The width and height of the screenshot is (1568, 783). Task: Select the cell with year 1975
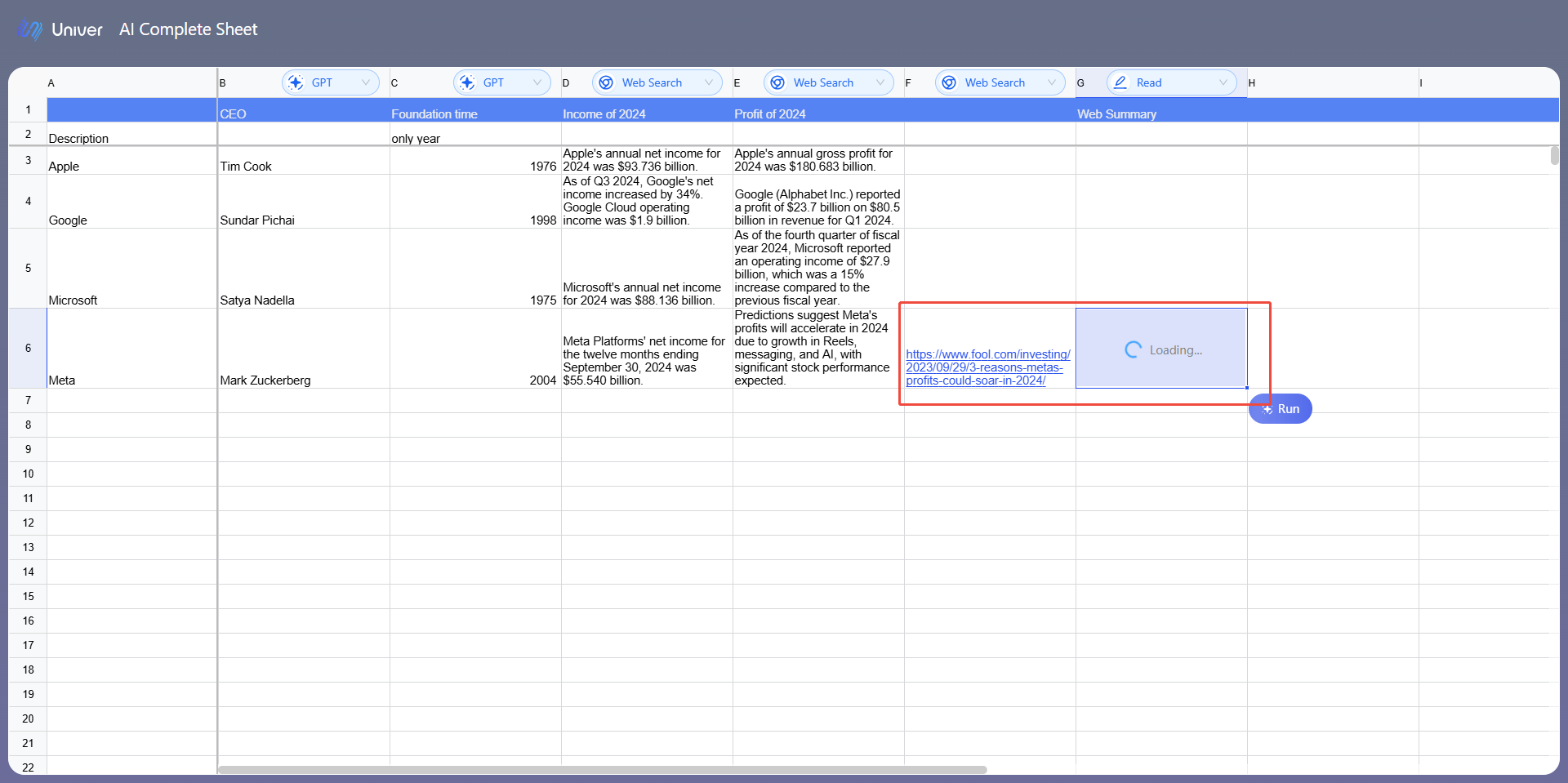click(475, 269)
